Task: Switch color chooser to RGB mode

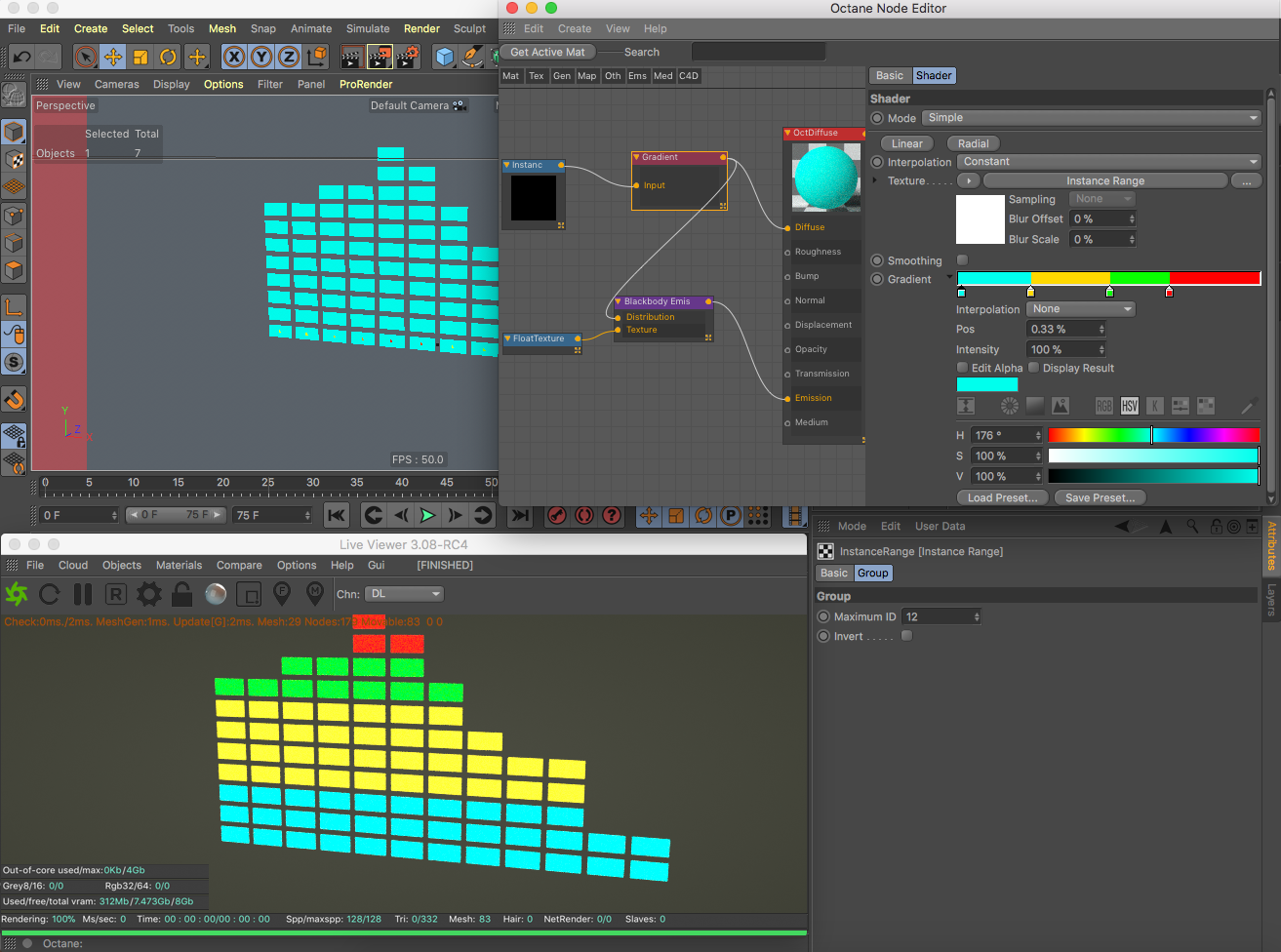Action: pos(1104,406)
